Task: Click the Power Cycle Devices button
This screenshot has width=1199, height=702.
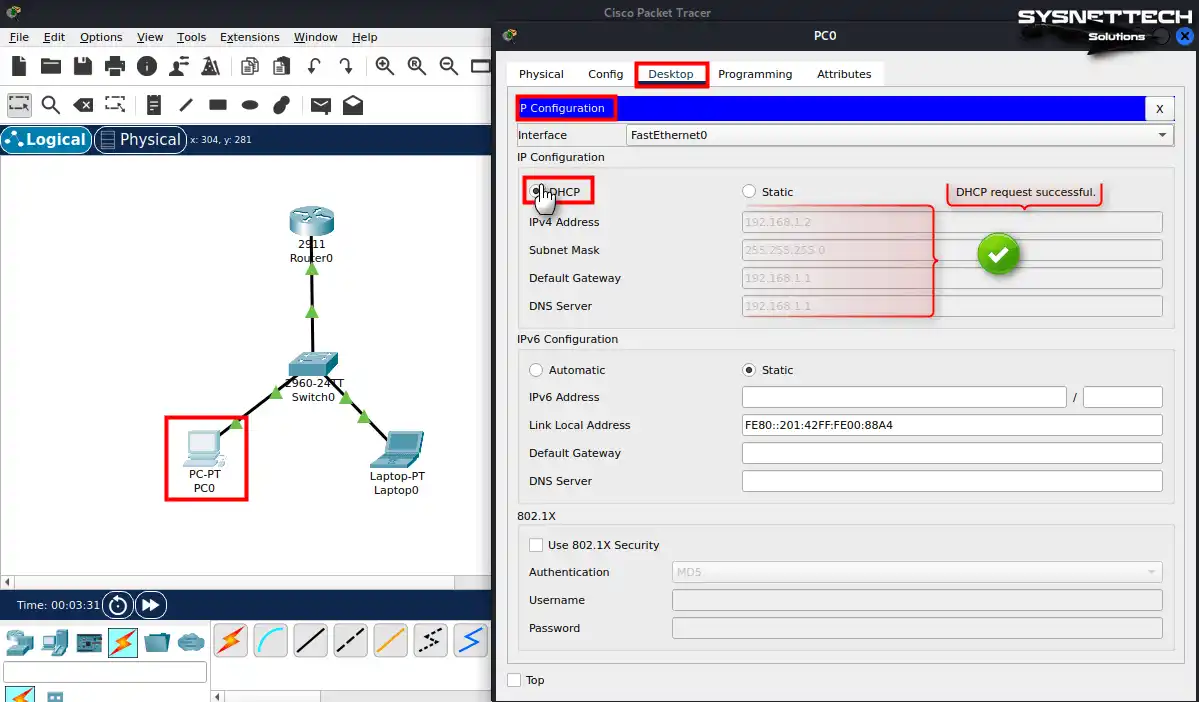Action: [118, 605]
